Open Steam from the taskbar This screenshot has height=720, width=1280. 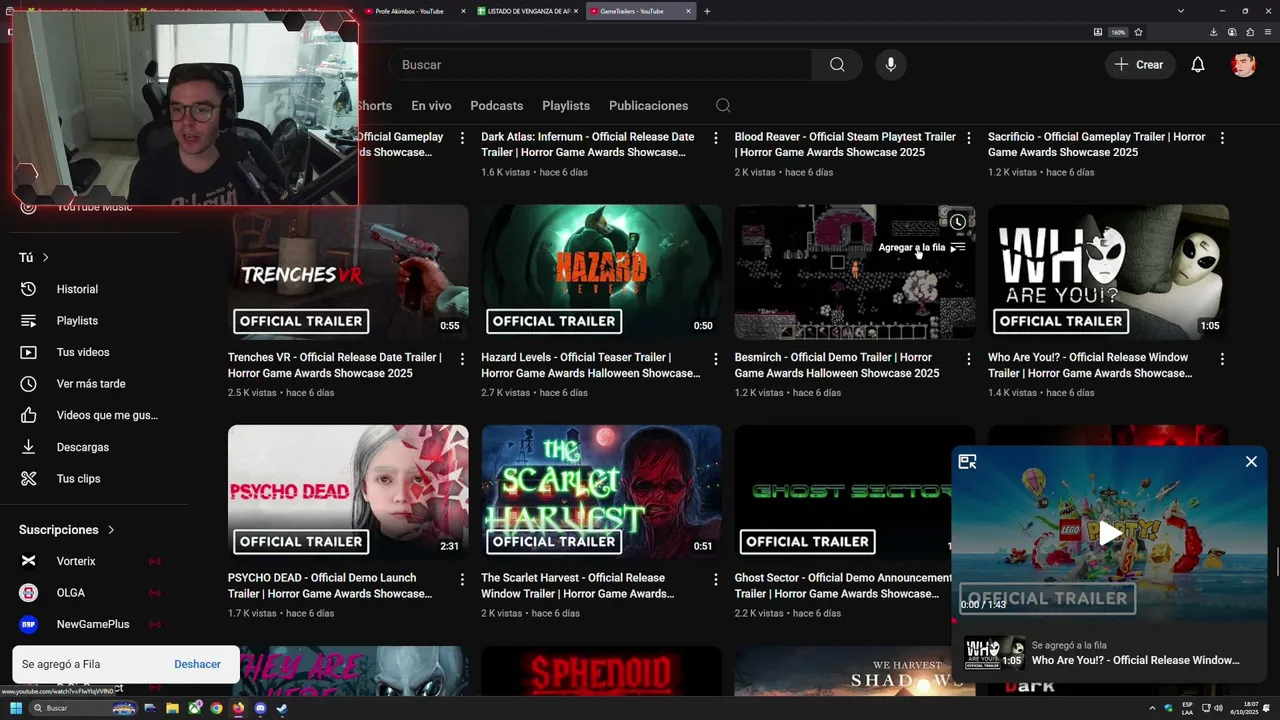point(282,708)
